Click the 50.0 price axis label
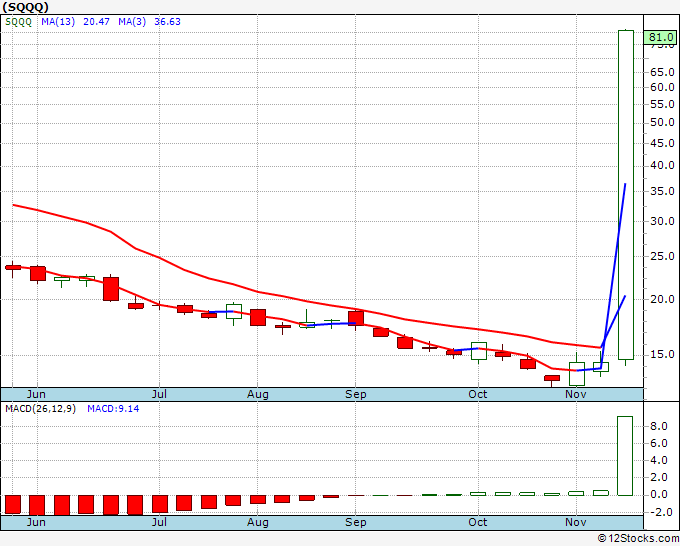Screen dimensions: 680x546 [662, 122]
